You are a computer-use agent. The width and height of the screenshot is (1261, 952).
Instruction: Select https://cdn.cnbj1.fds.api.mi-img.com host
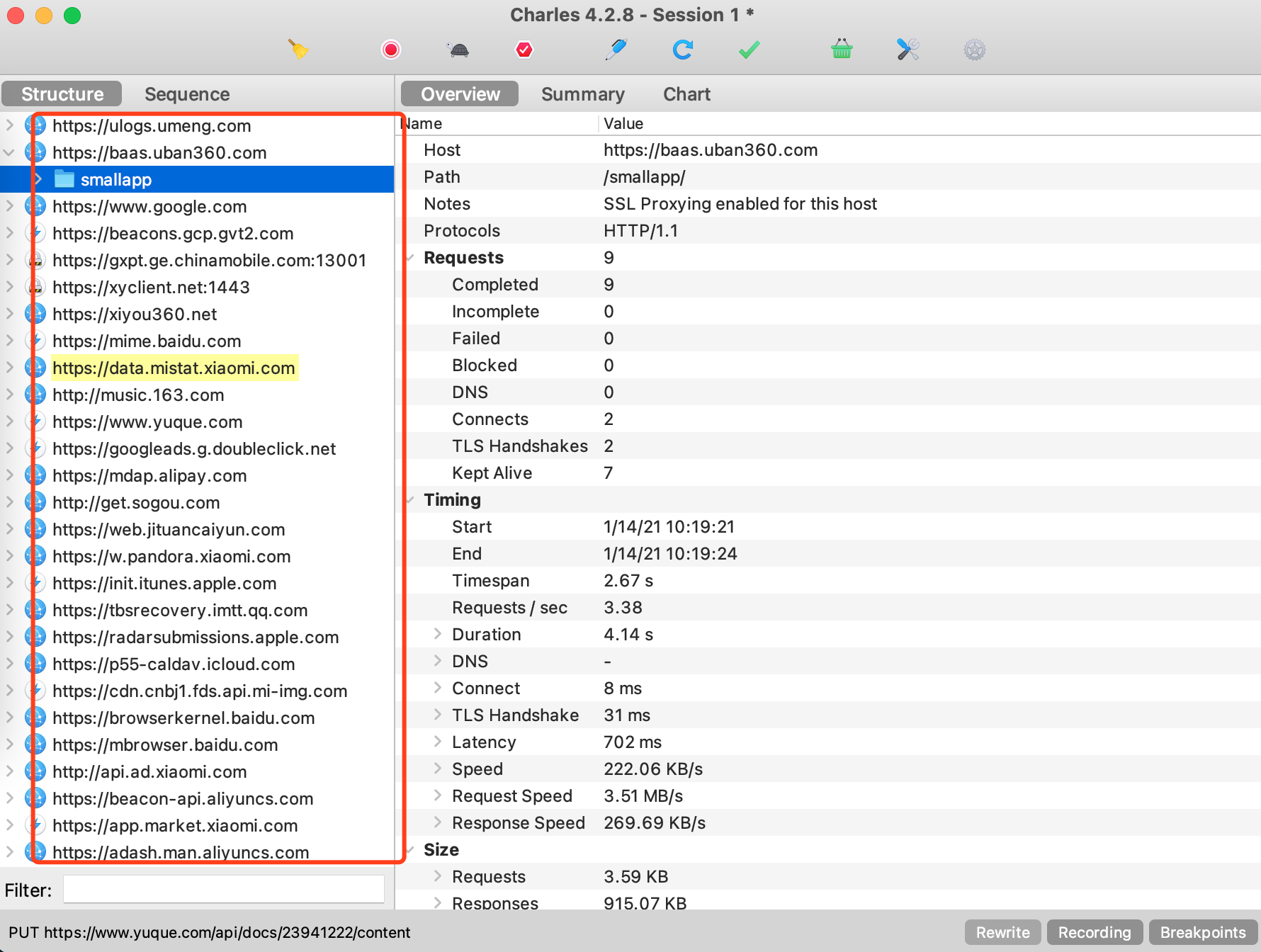200,691
